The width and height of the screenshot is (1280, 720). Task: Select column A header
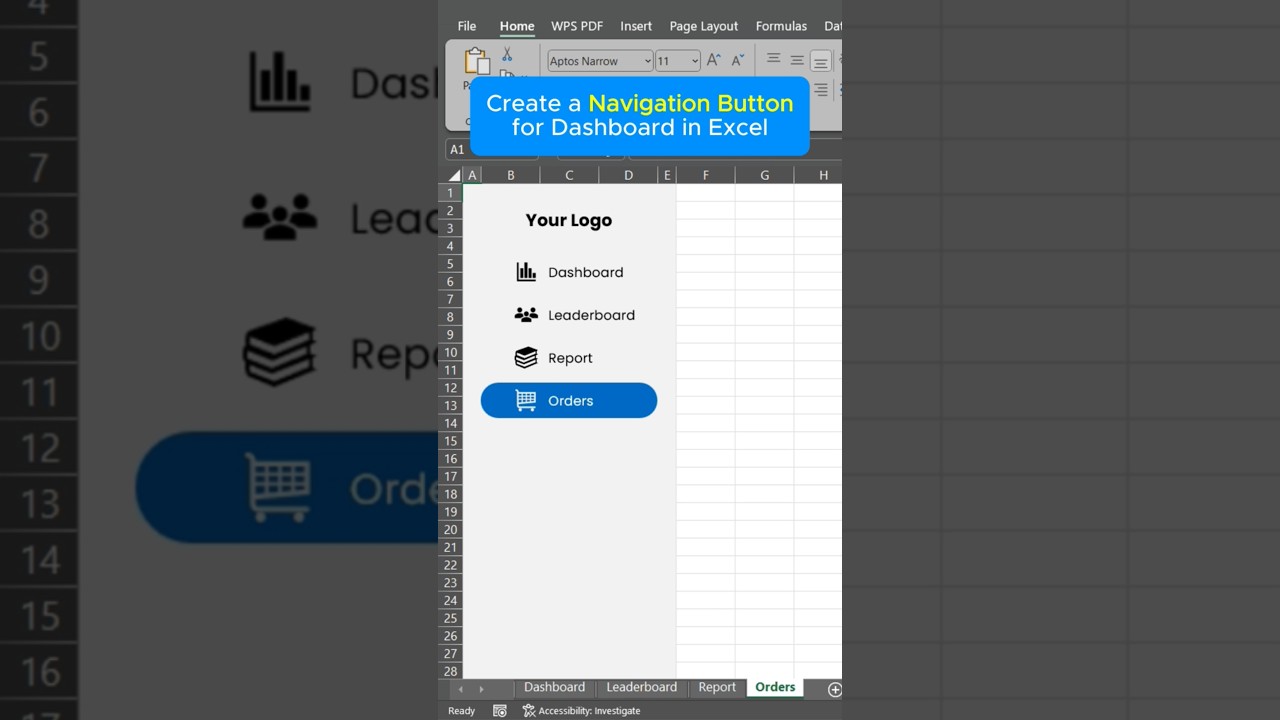click(472, 175)
